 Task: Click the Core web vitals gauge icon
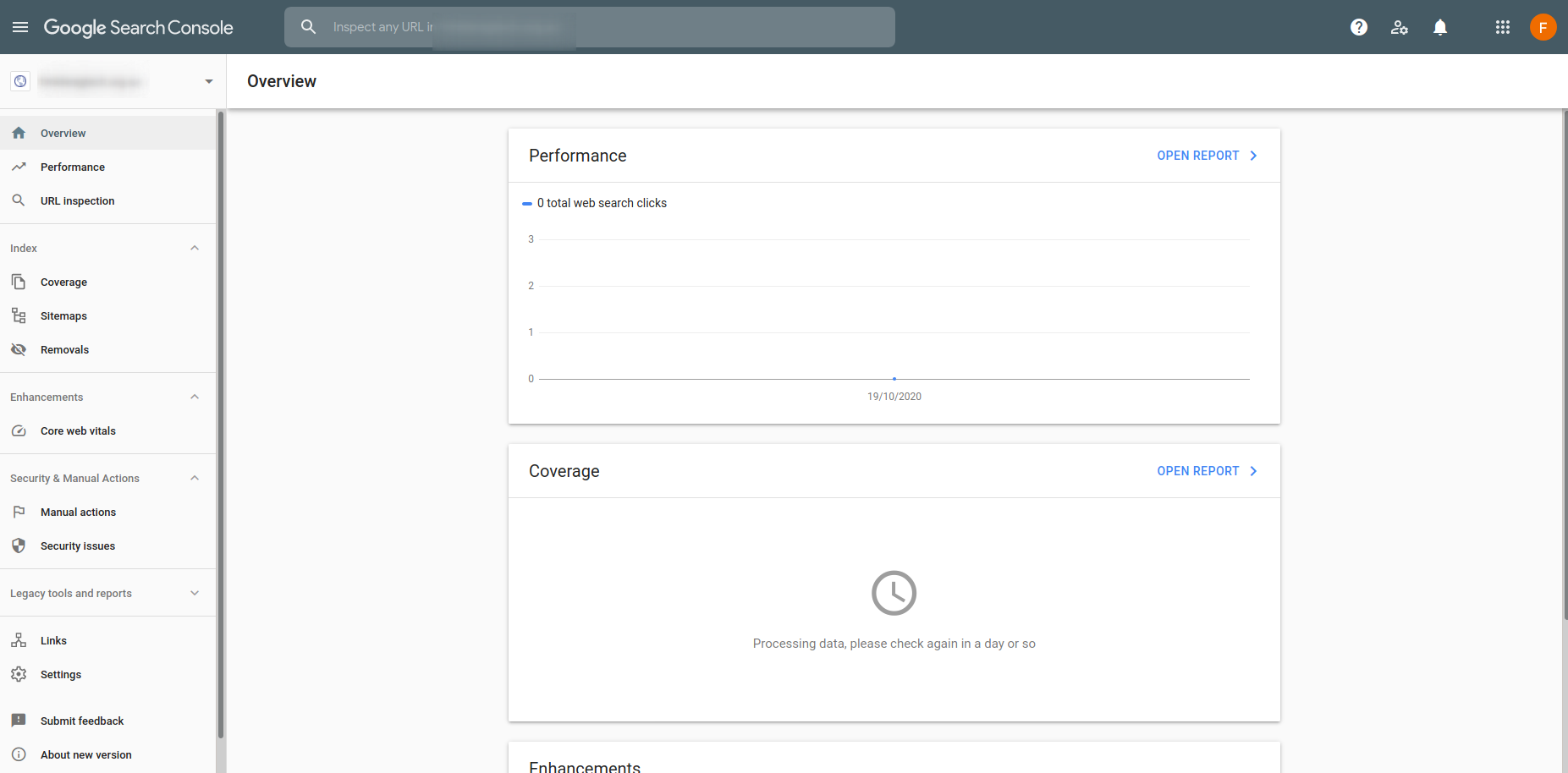(x=19, y=430)
